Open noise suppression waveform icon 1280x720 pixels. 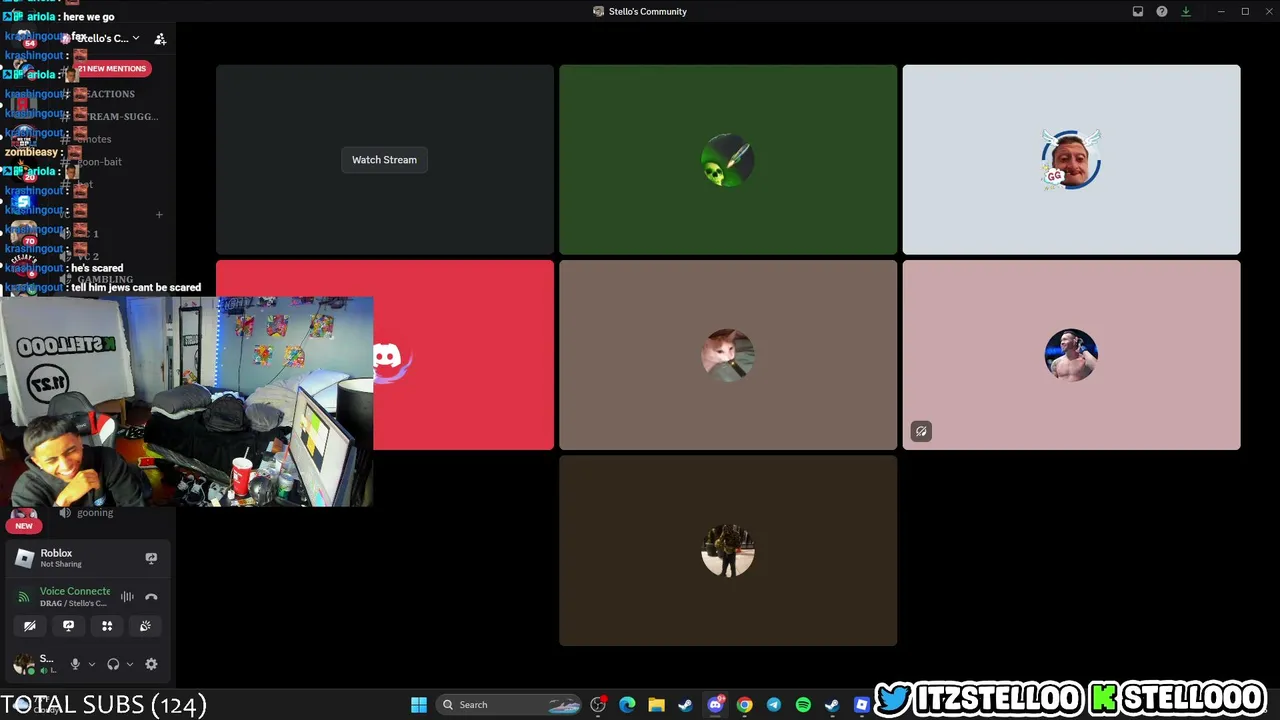(x=127, y=597)
